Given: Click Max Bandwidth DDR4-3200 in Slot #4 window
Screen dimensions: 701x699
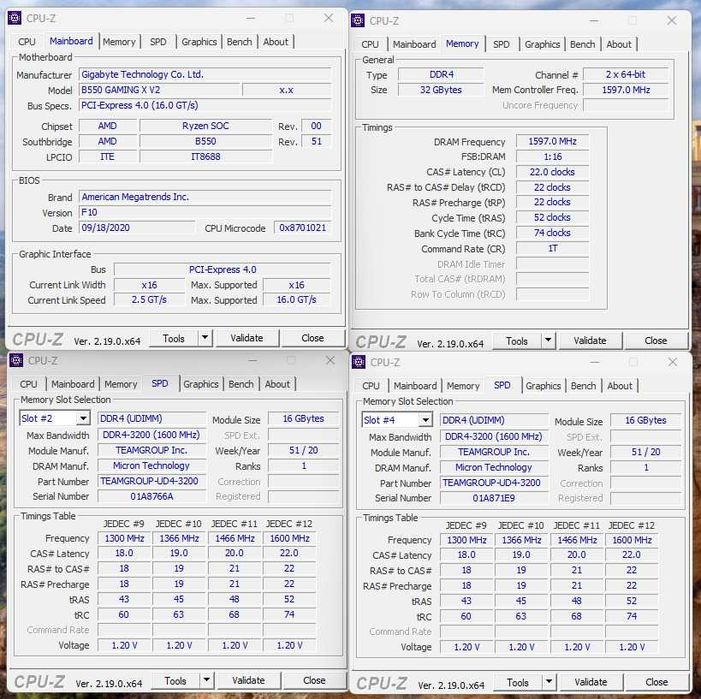Looking at the screenshot, I should click(x=494, y=437).
